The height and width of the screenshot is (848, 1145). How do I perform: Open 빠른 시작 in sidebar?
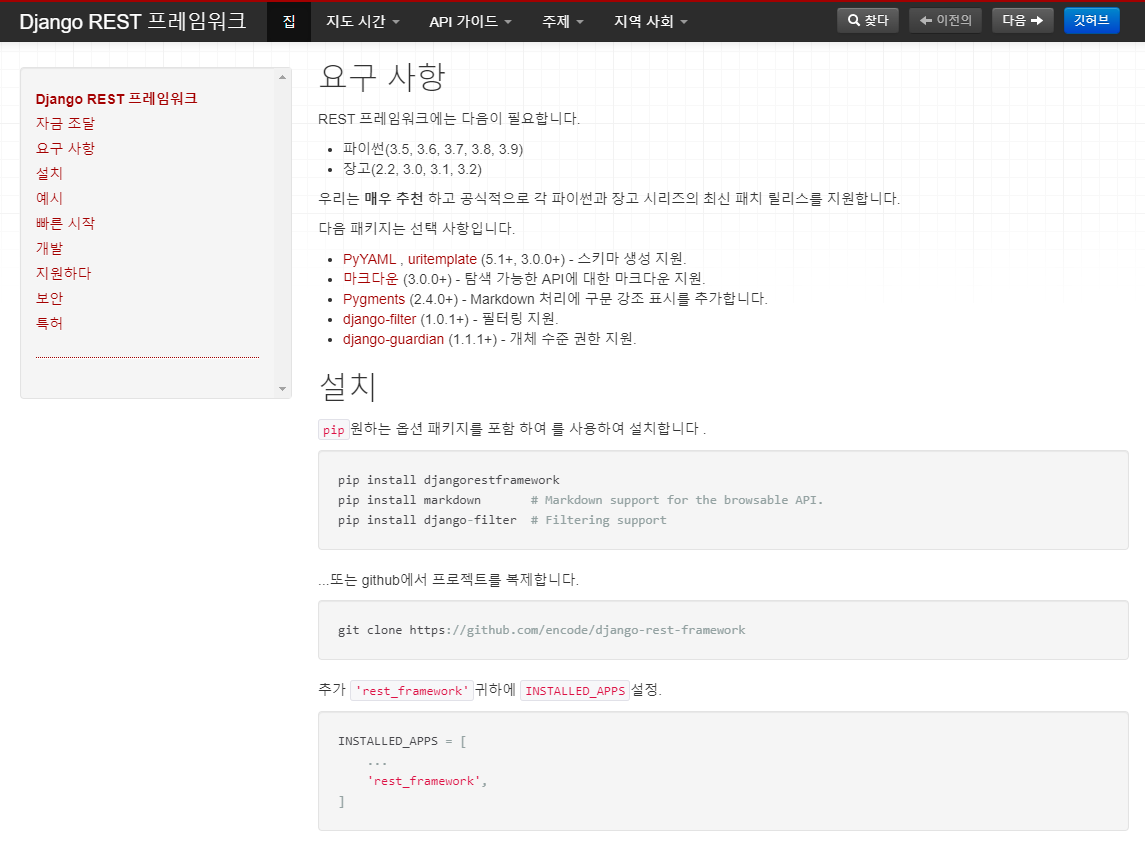65,223
